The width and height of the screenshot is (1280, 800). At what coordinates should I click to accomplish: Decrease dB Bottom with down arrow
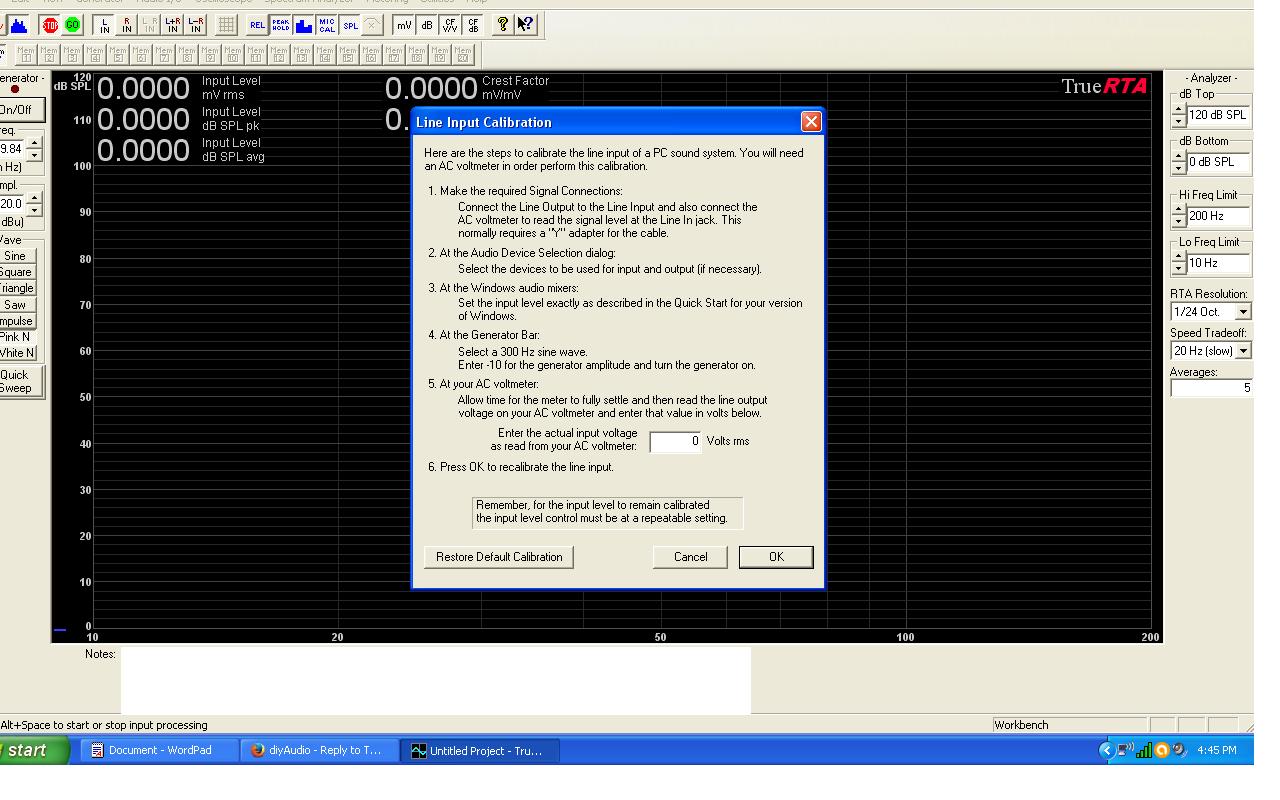click(1178, 168)
